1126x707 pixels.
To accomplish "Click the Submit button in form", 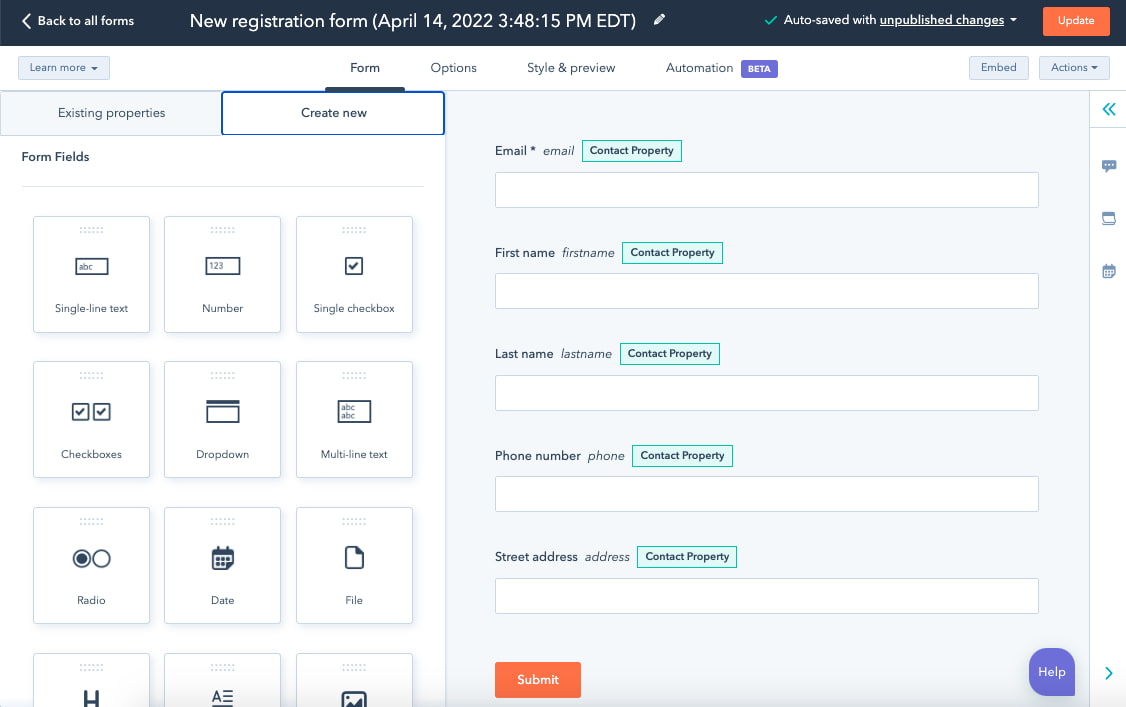I will pos(538,680).
